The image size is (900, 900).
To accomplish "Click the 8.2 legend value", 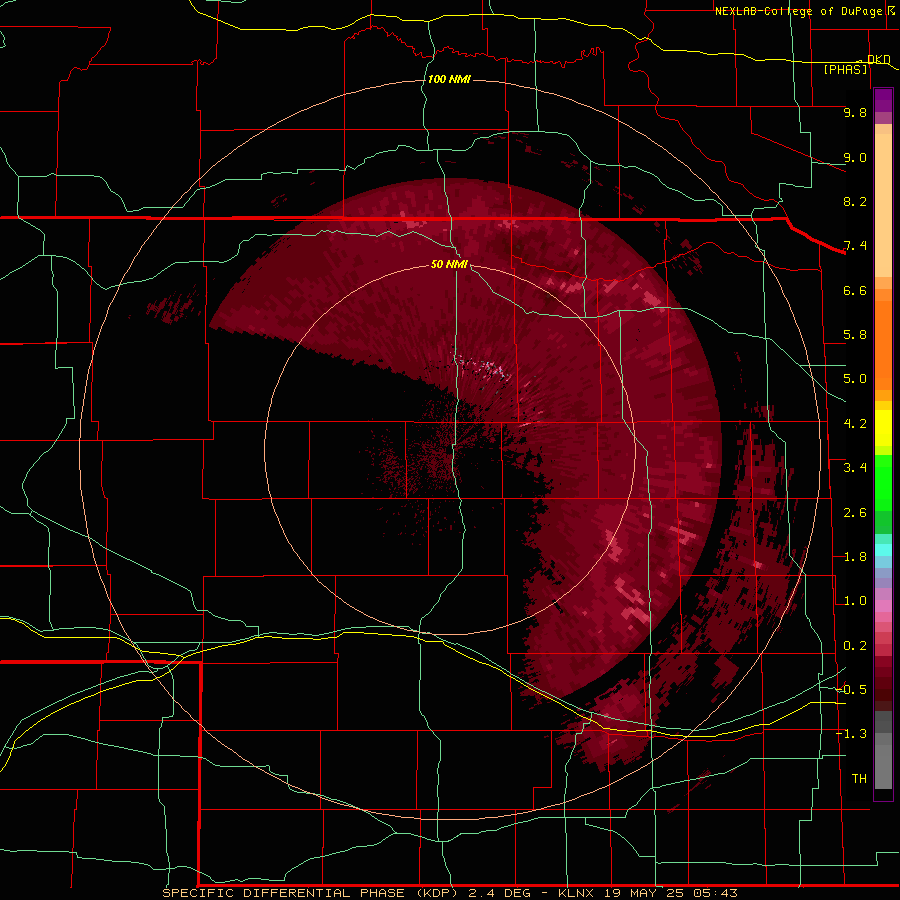I will (x=855, y=201).
